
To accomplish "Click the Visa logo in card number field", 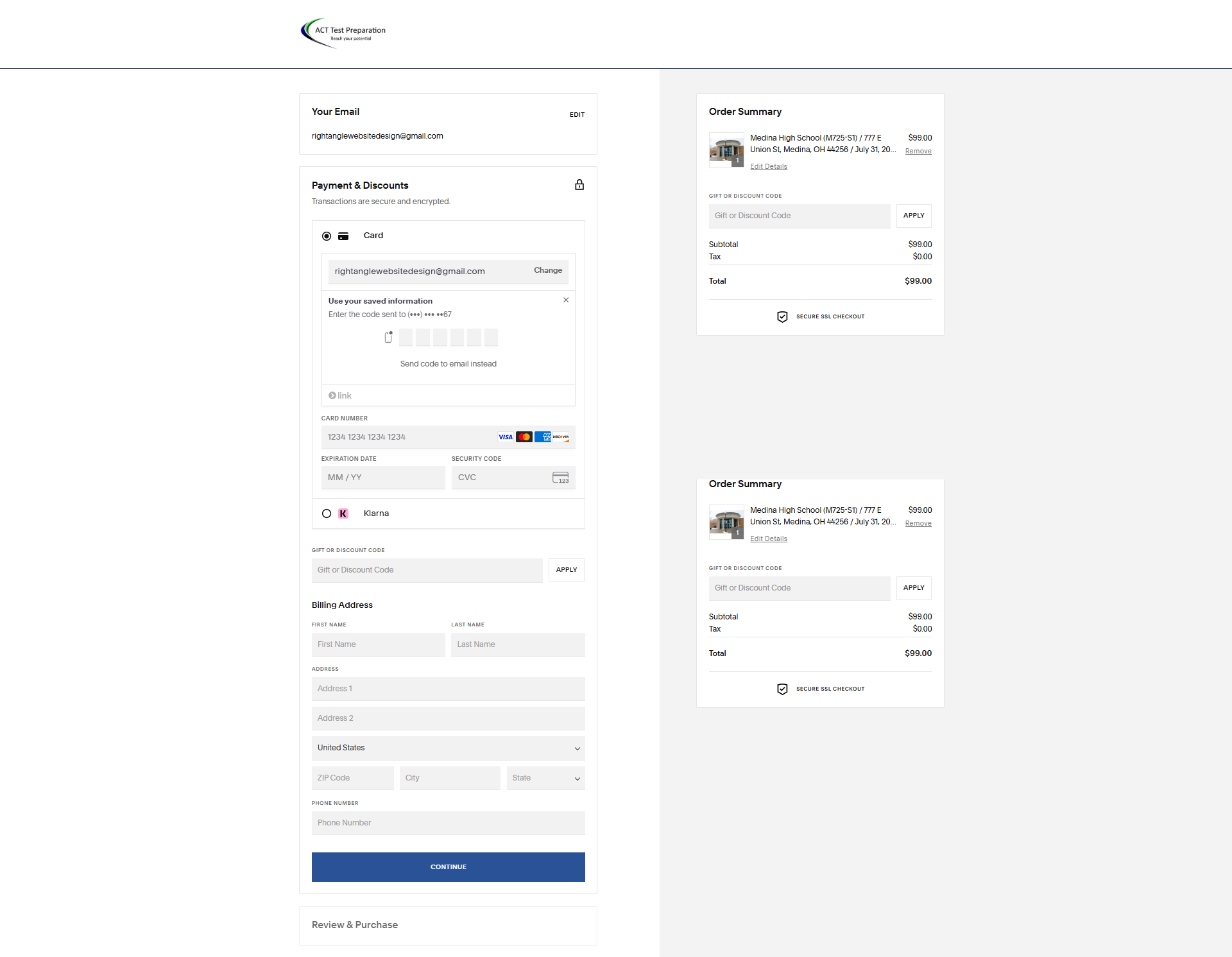I will point(505,437).
